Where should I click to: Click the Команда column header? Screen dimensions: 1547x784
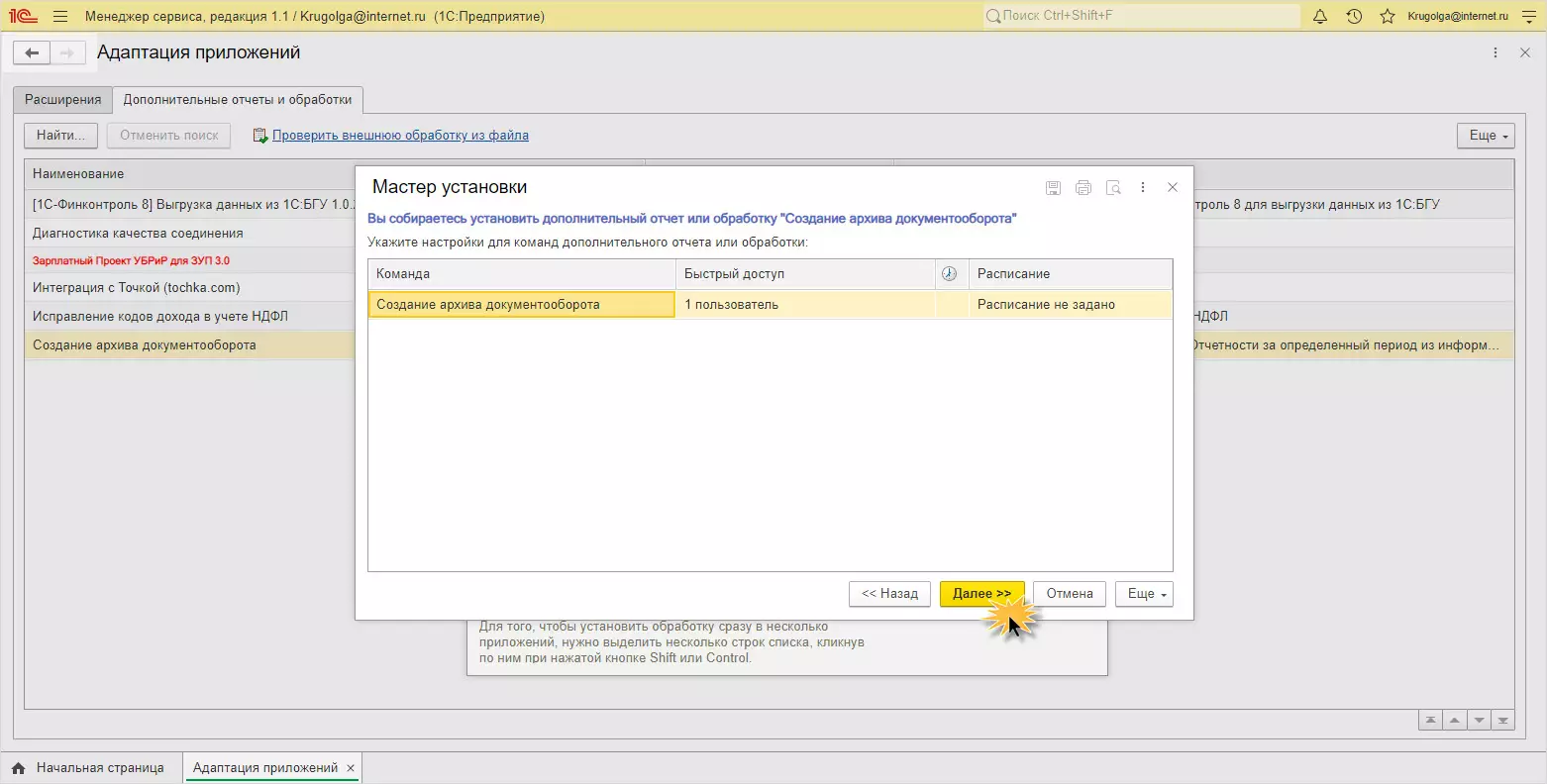point(522,274)
